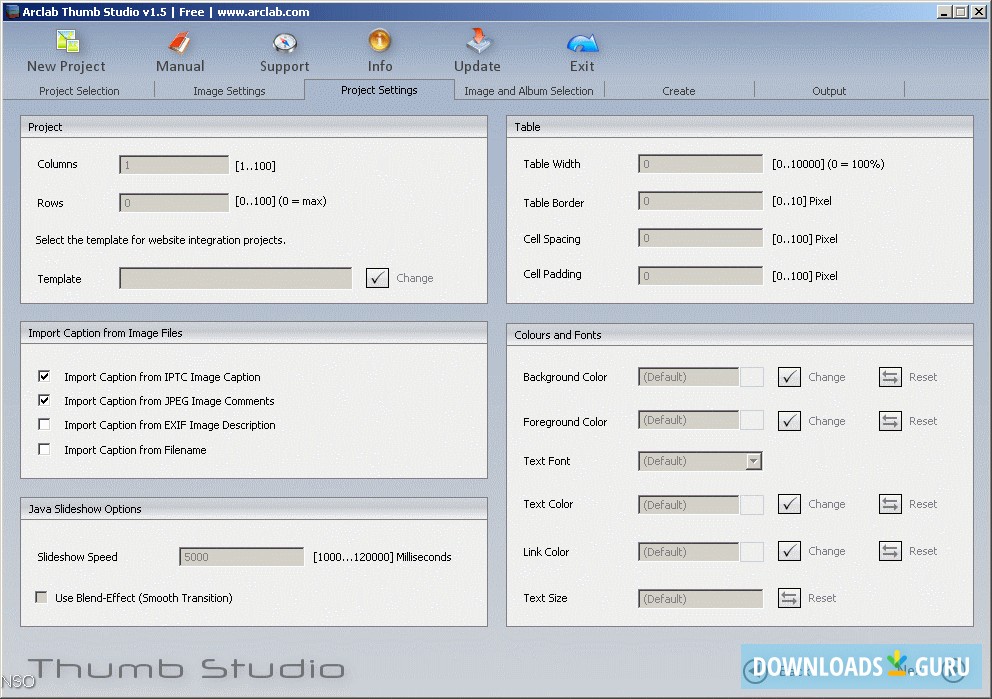This screenshot has width=992, height=699.
Task: Select the Project Settings tab
Action: pos(379,90)
